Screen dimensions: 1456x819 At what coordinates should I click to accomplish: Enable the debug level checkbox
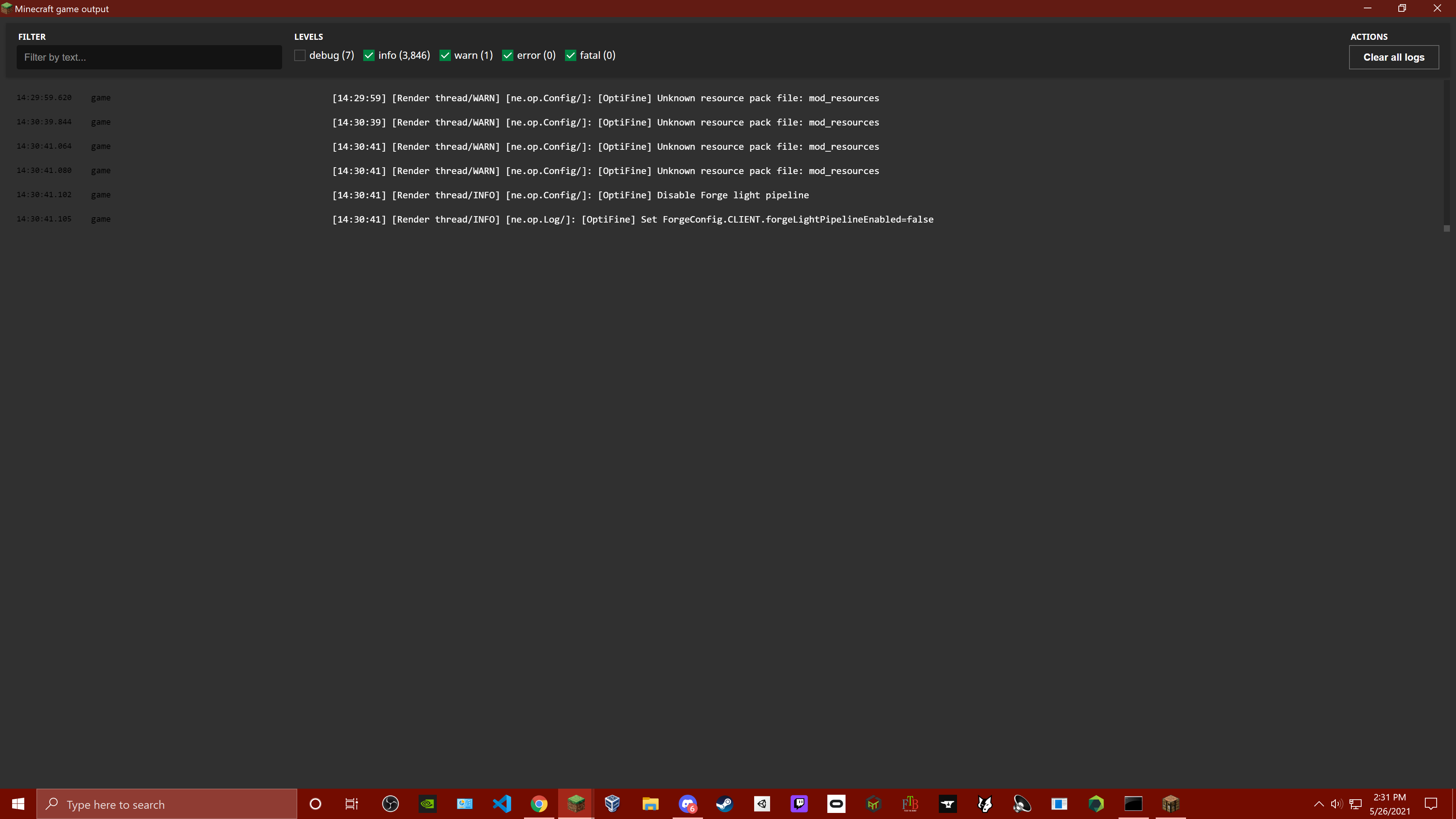click(300, 55)
